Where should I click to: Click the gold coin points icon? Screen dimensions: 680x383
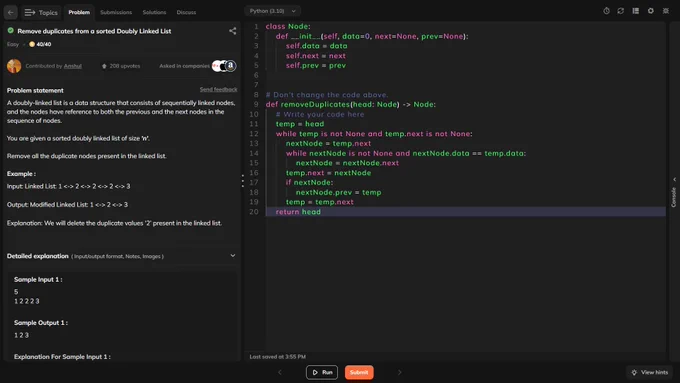32,44
